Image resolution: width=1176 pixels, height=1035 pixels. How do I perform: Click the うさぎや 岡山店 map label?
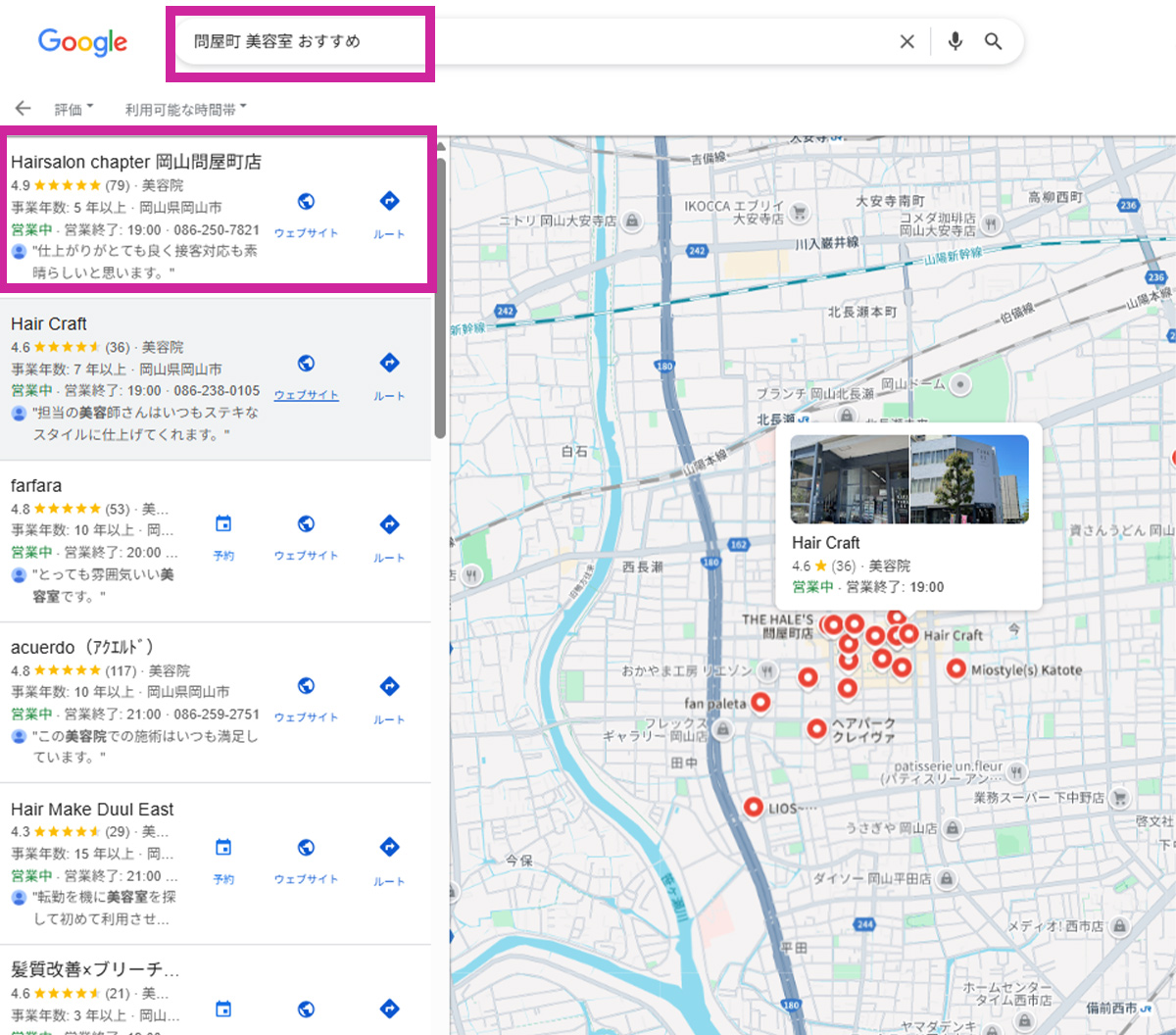click(x=892, y=828)
